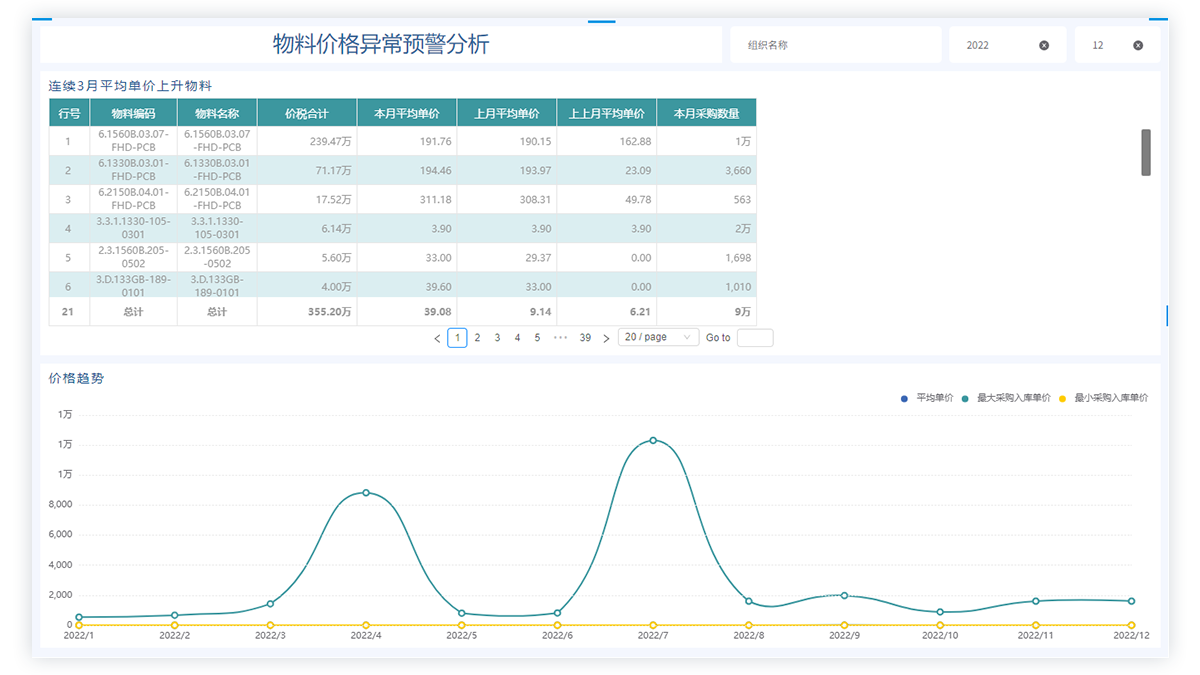The height and width of the screenshot is (675, 1200).
Task: Go to previous table page arrow
Action: (437, 338)
